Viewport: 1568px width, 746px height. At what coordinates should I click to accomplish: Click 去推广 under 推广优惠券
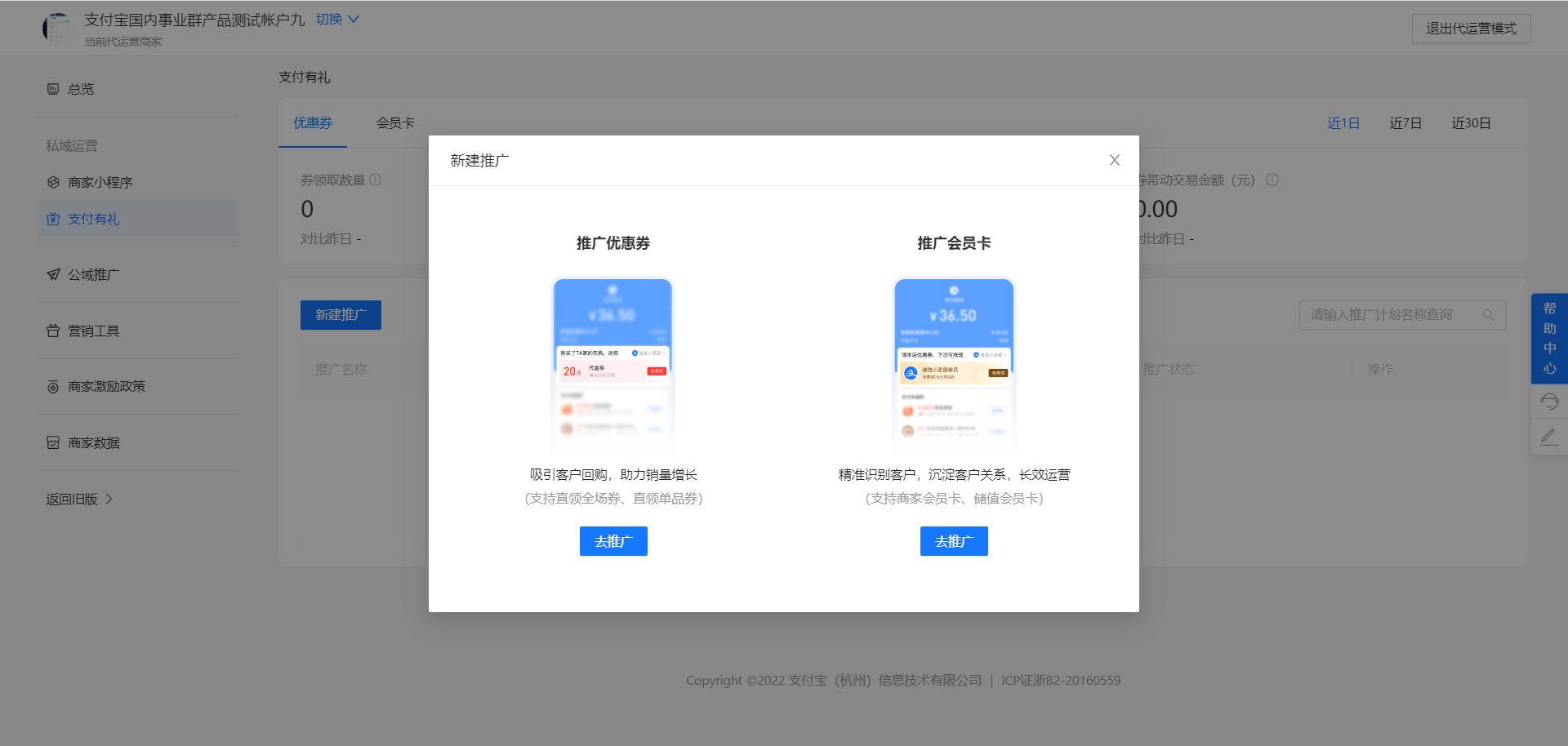coord(613,541)
